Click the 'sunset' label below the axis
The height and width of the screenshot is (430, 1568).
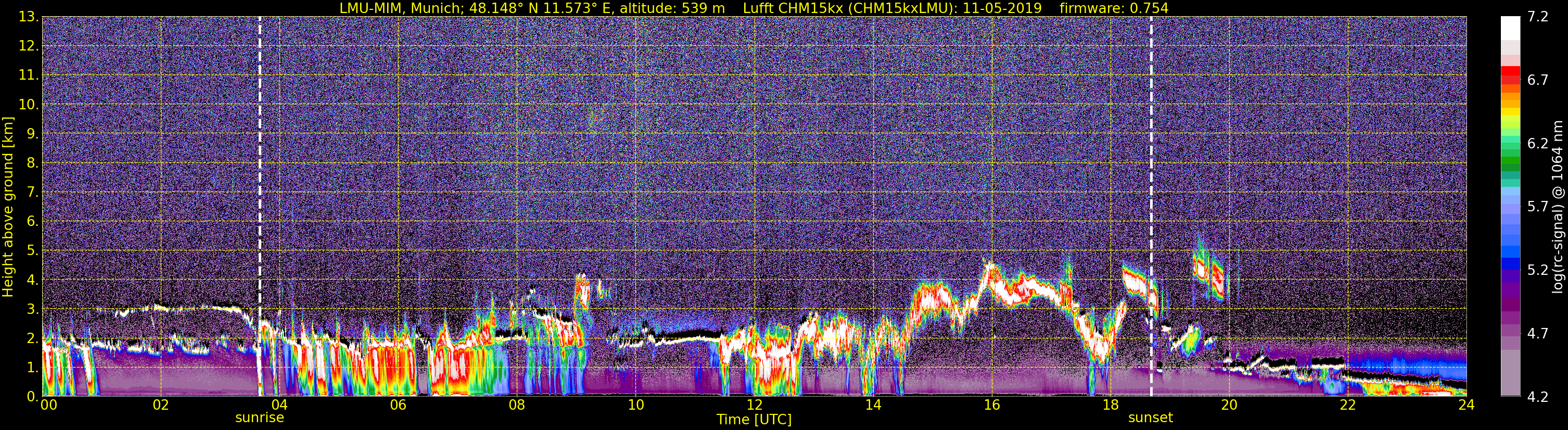click(x=1151, y=418)
